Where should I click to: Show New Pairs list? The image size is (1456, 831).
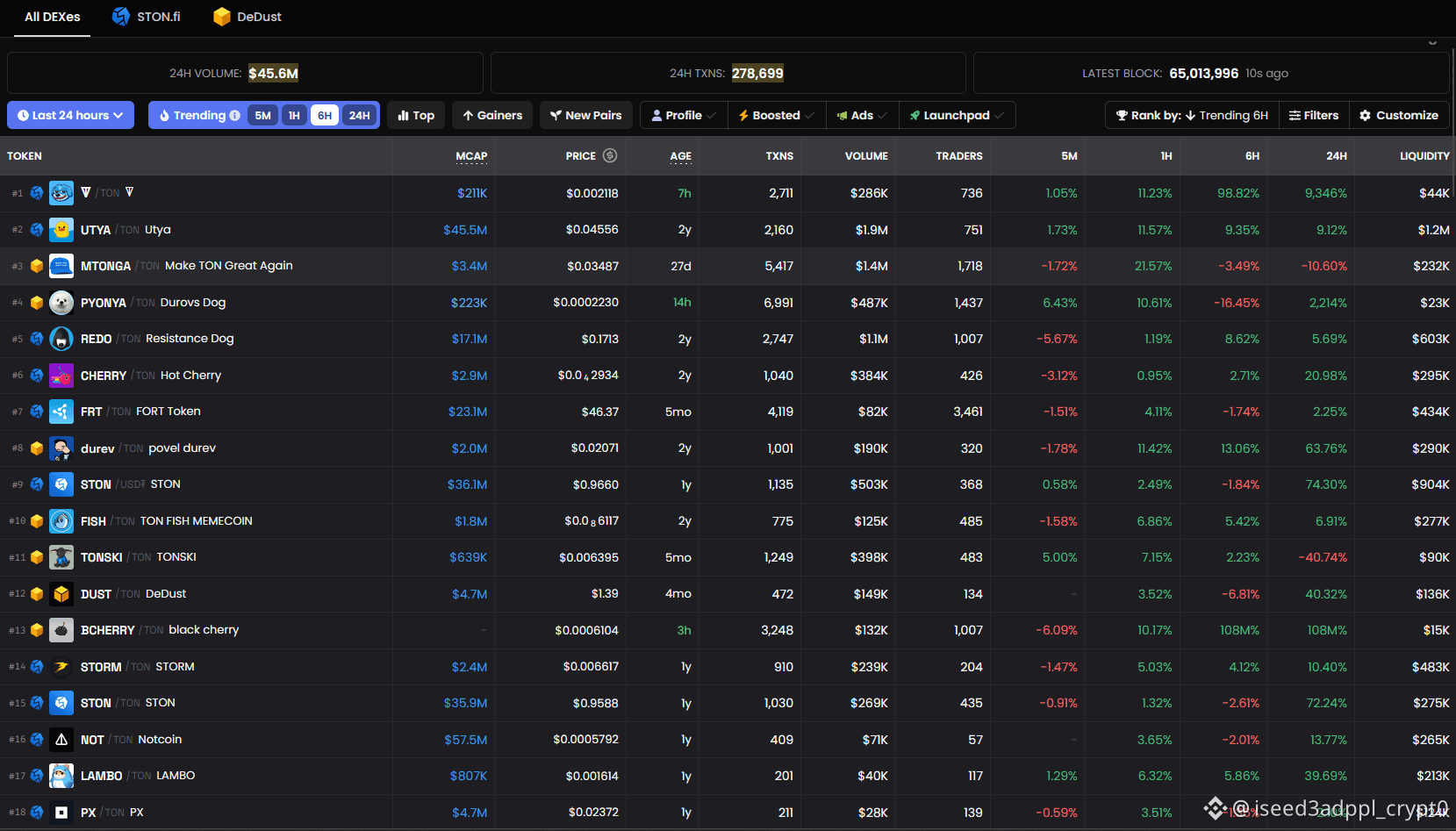(x=586, y=116)
